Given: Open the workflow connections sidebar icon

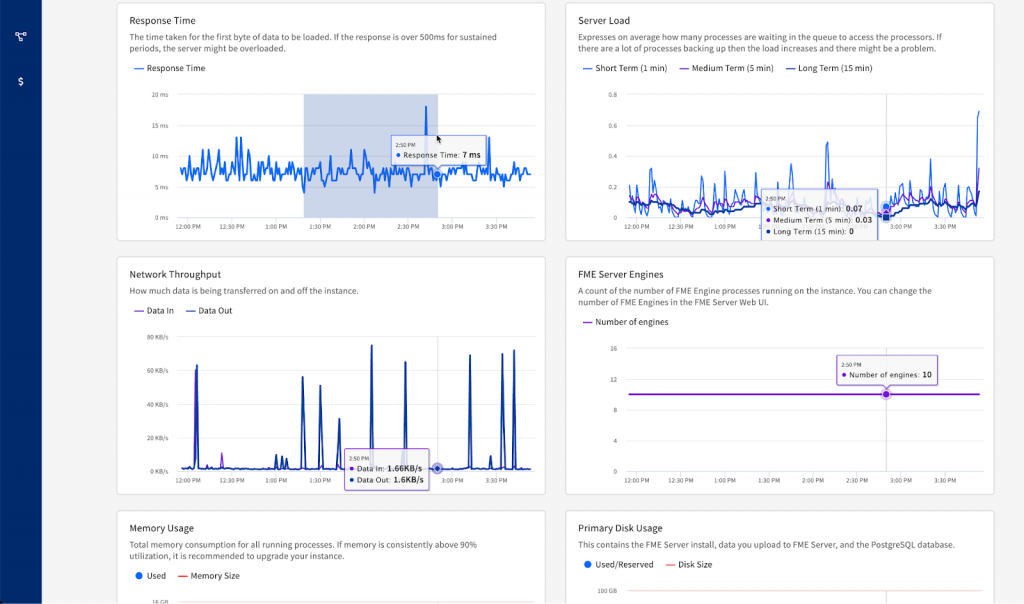Looking at the screenshot, I should (x=21, y=37).
